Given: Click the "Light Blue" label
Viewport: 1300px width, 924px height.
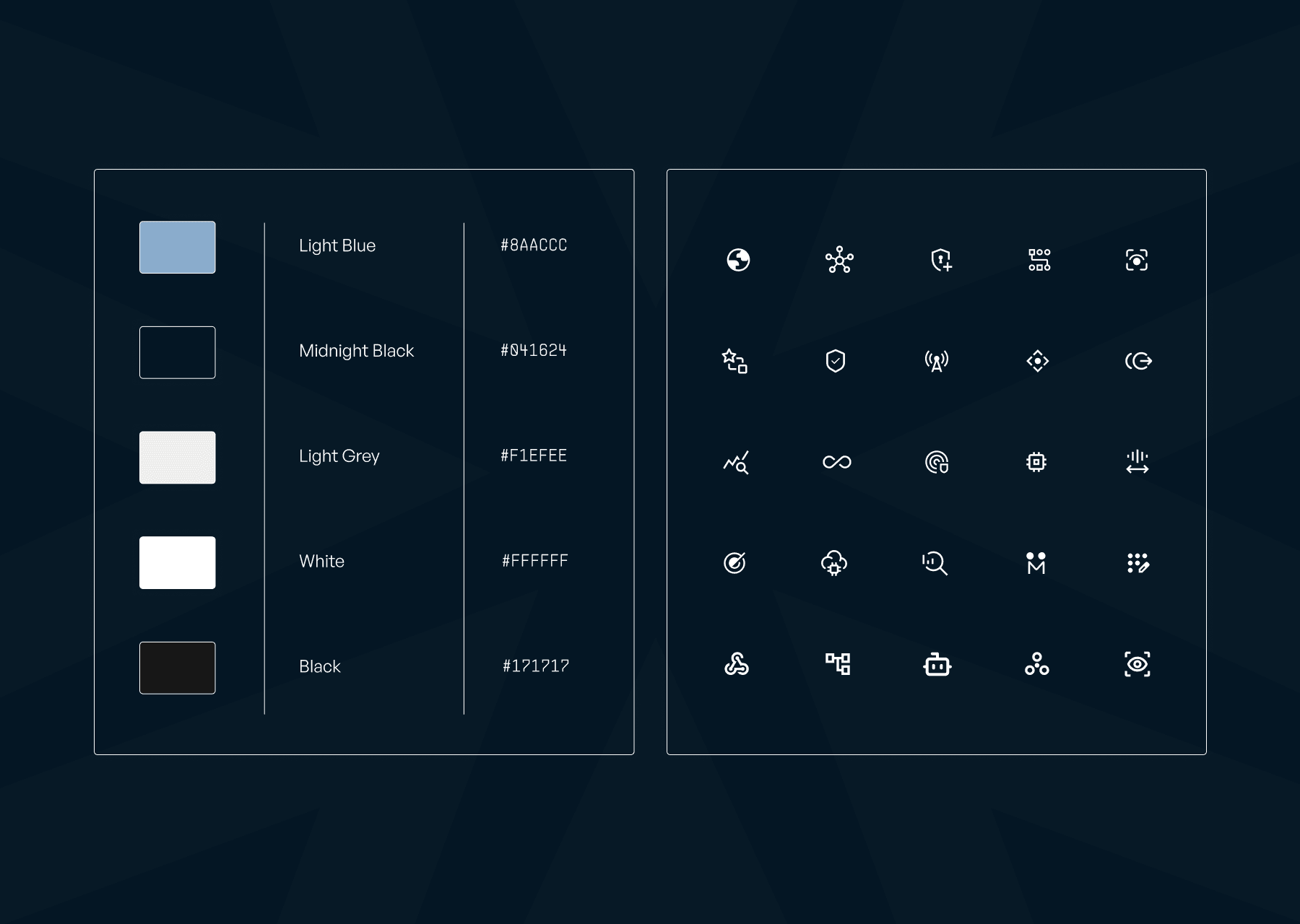Looking at the screenshot, I should click(337, 246).
